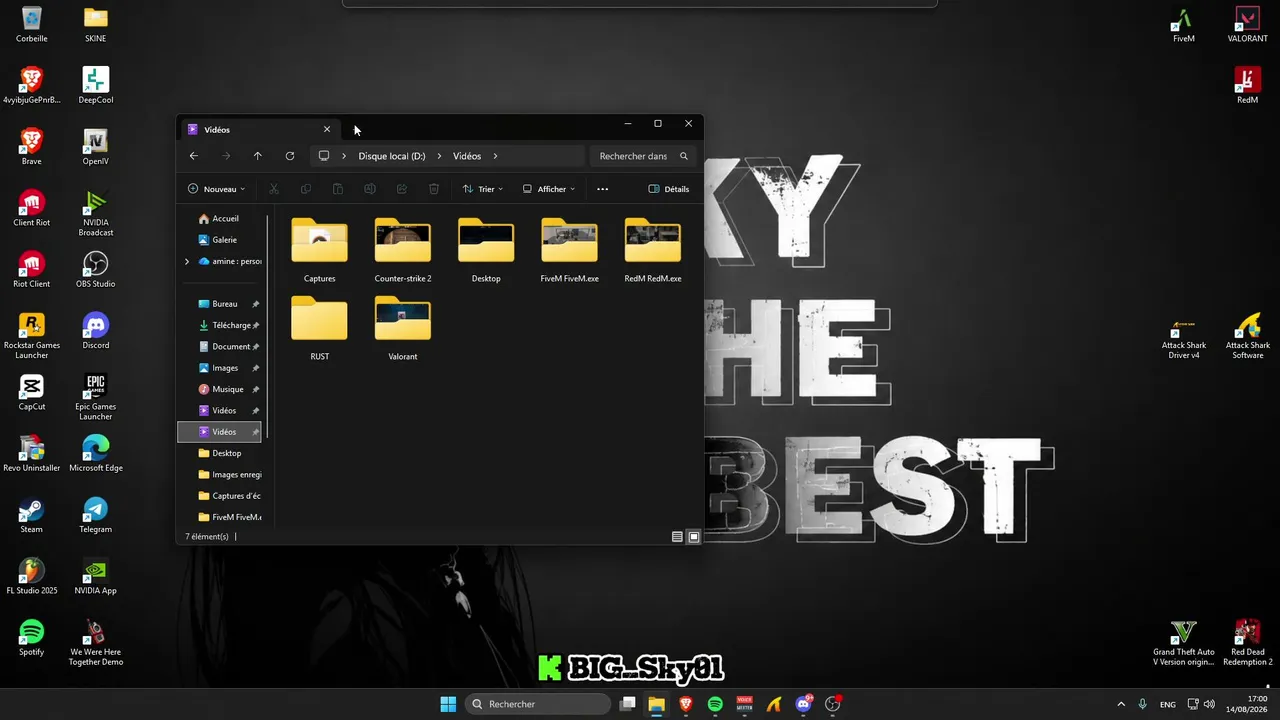
Task: Open the three-dots more options menu
Action: pos(602,189)
